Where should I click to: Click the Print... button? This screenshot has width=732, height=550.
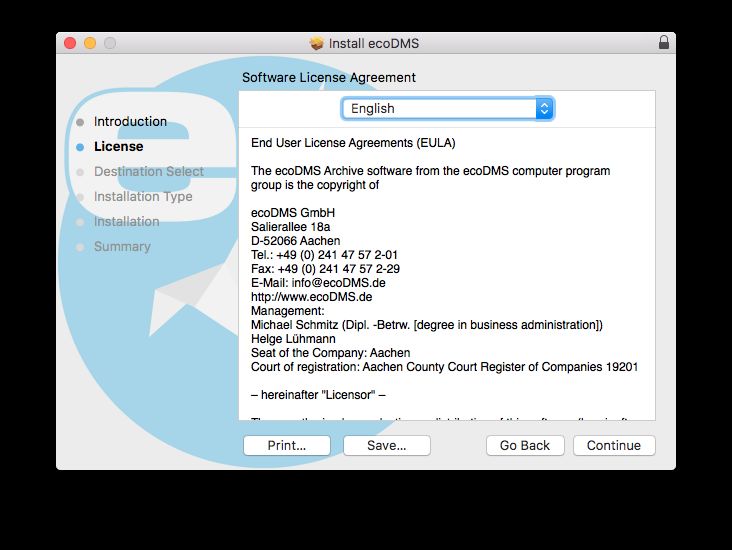tap(287, 445)
